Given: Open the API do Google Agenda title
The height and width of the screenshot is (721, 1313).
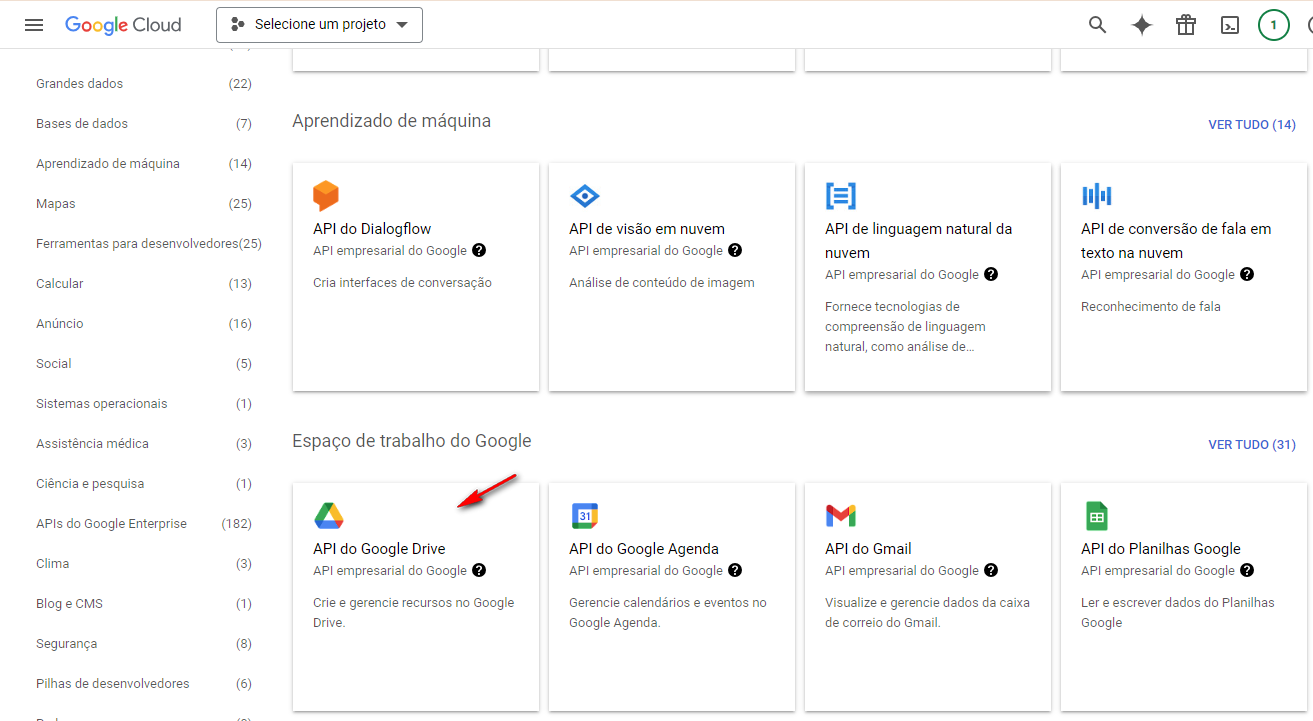Looking at the screenshot, I should pos(644,549).
